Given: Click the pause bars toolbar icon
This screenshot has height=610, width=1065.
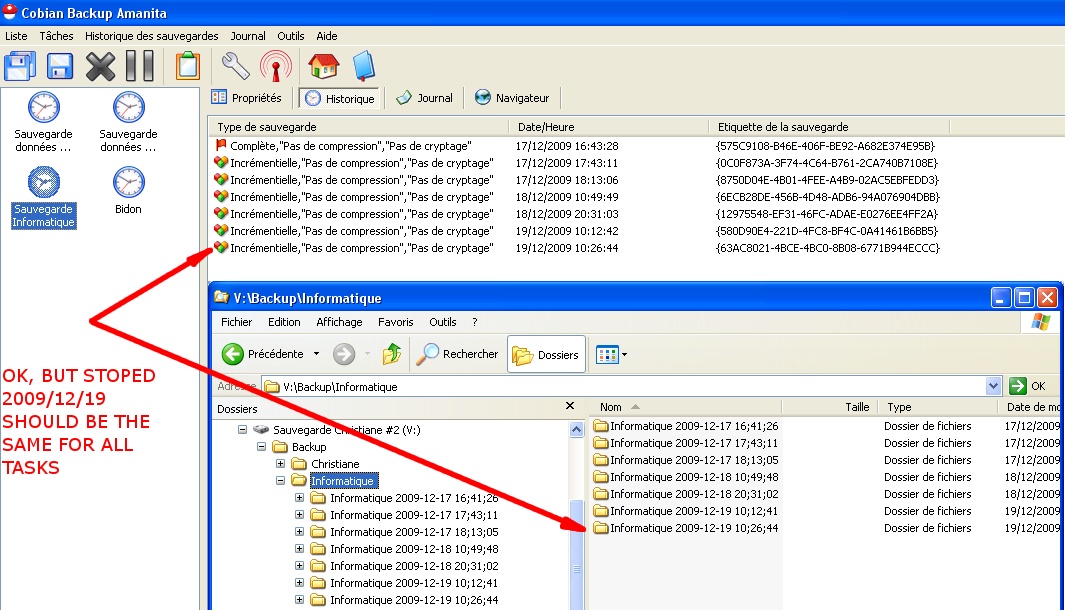Looking at the screenshot, I should [x=141, y=66].
